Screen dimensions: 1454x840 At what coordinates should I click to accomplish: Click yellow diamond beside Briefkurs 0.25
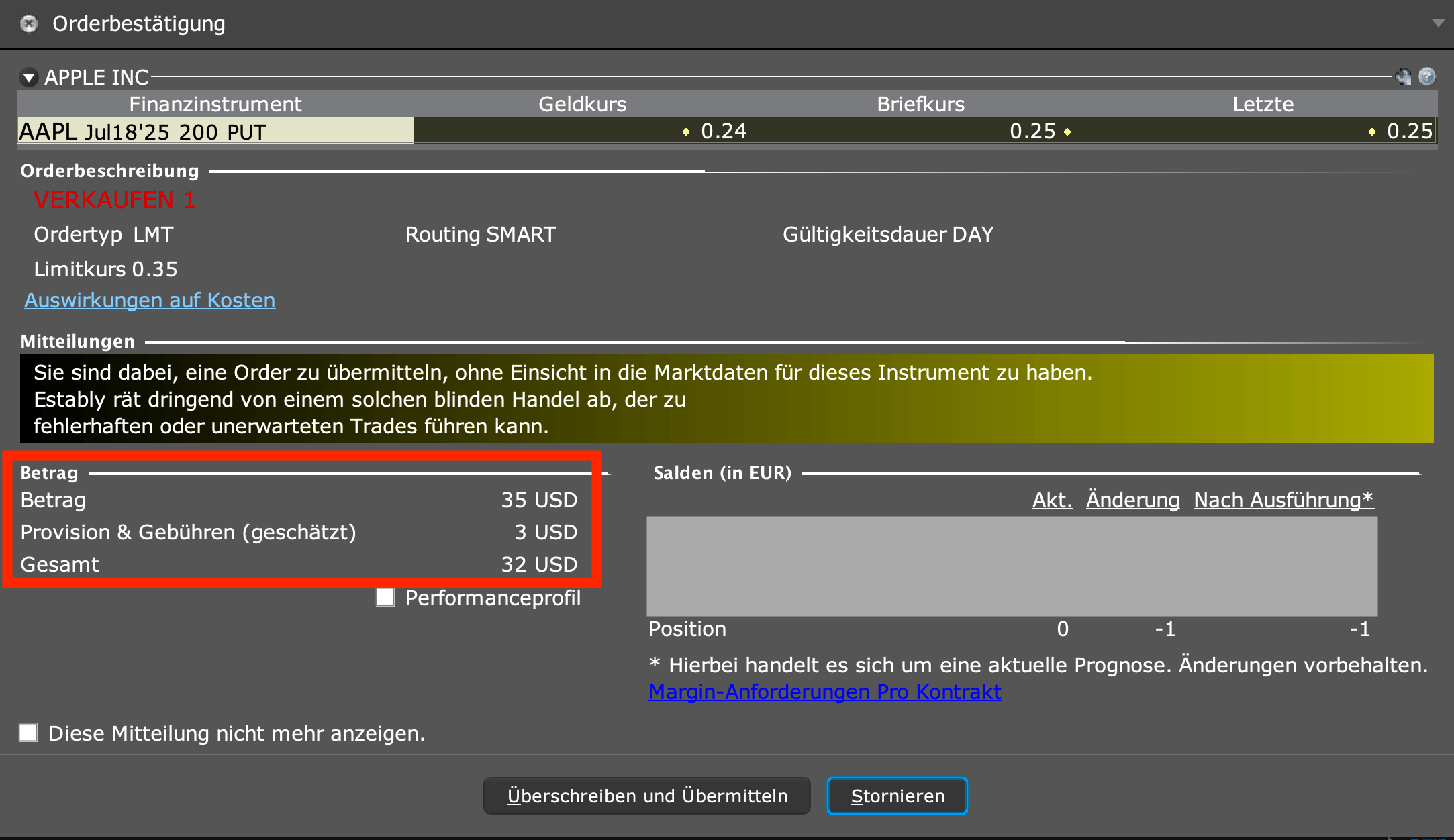tap(1067, 132)
